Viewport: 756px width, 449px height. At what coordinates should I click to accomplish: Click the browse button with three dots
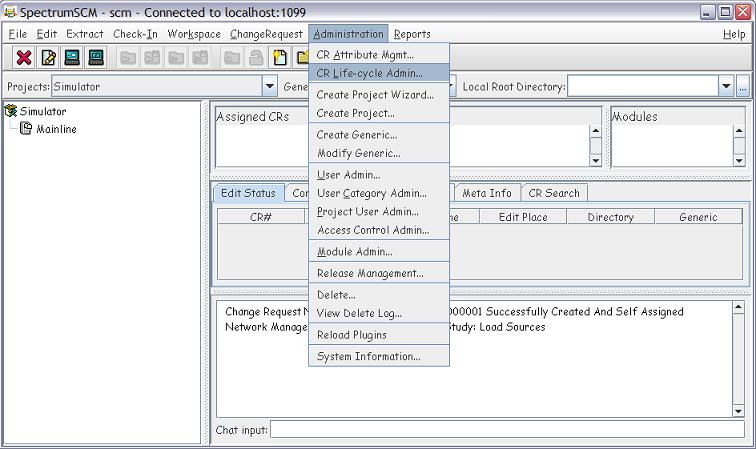click(742, 86)
